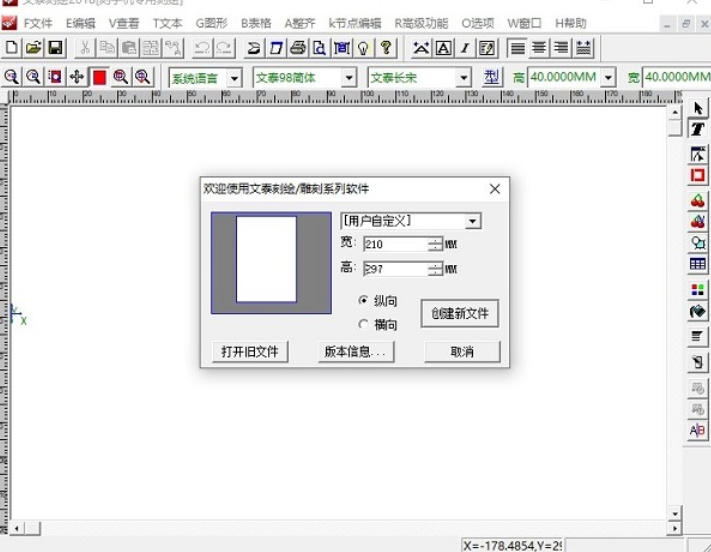Click the 版本信息 button

click(356, 352)
